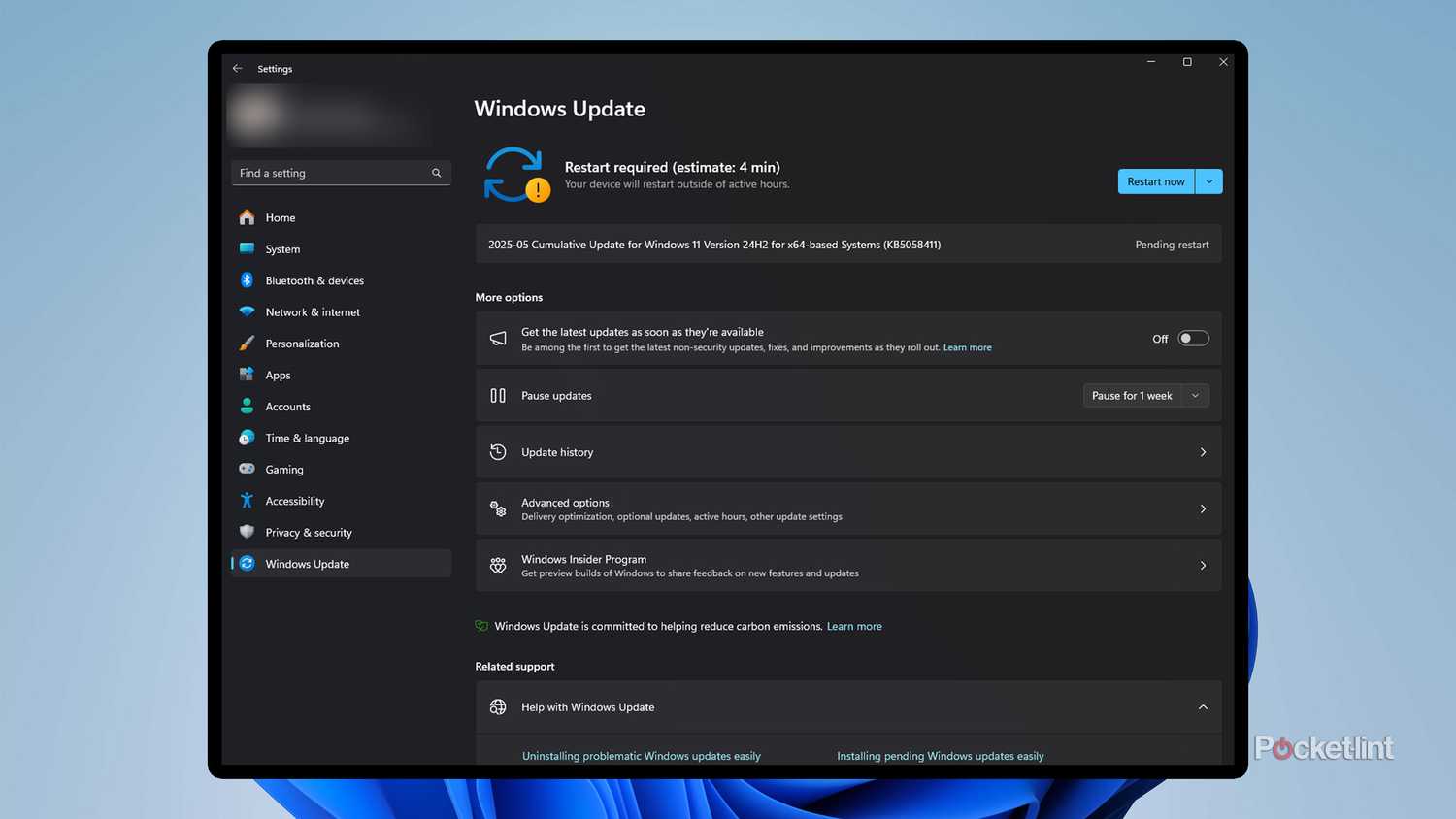The width and height of the screenshot is (1456, 819).
Task: Select the Accessibility icon
Action: pos(247,501)
